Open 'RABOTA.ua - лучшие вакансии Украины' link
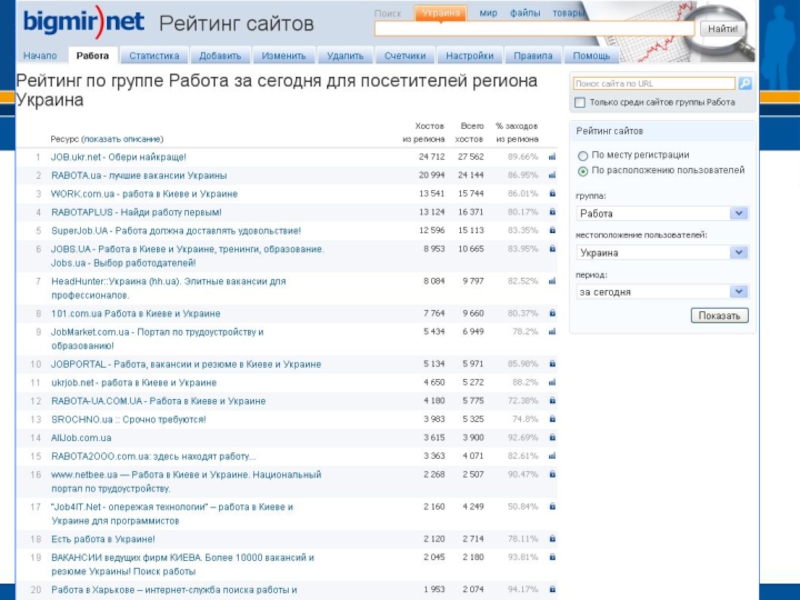800x600 pixels. (x=139, y=176)
